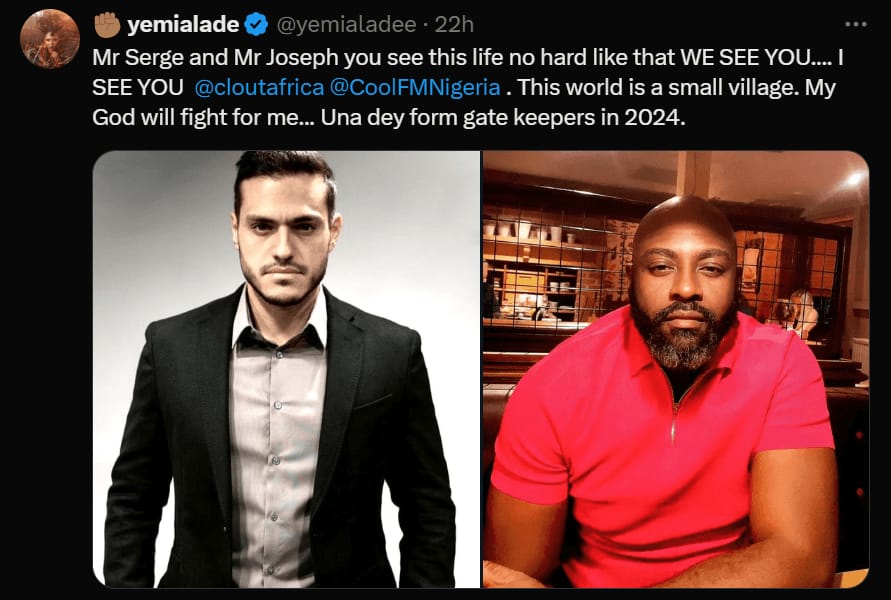Click 'Una dey form gate keepers in 2024' text
Image resolution: width=891 pixels, height=600 pixels.
click(x=503, y=118)
